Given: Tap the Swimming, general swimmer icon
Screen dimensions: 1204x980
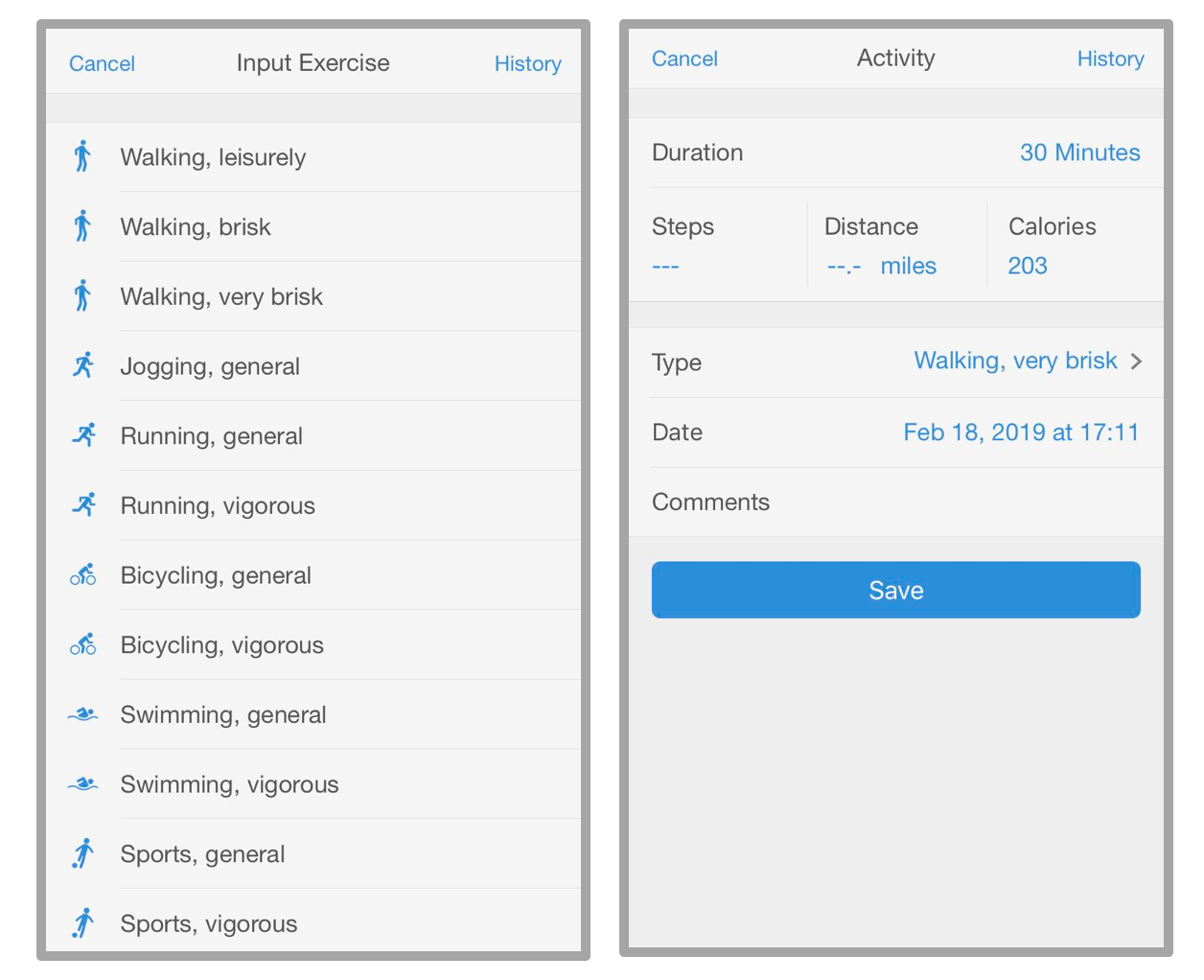Looking at the screenshot, I should pyautogui.click(x=83, y=713).
